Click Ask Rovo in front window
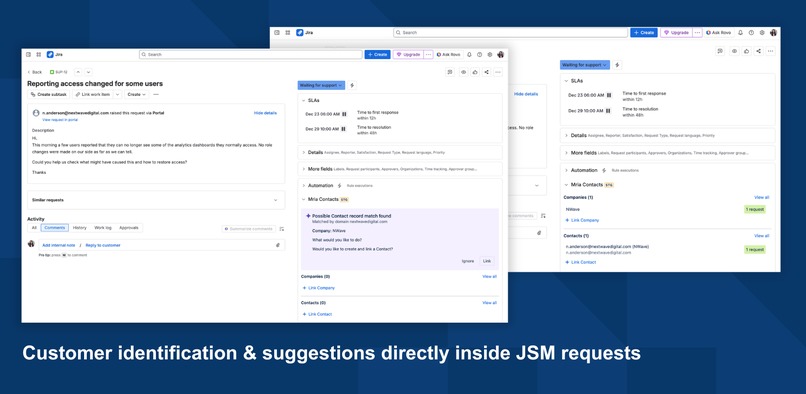806x394 pixels. 449,55
